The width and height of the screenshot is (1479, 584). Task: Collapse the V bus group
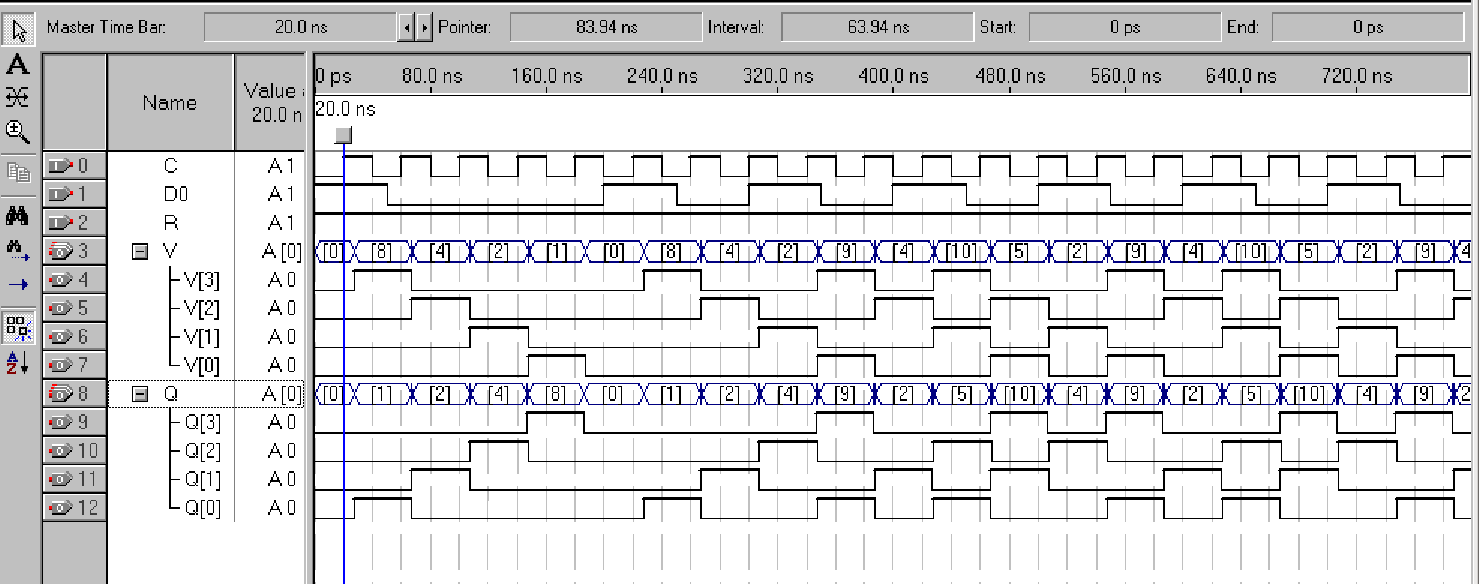coord(141,252)
